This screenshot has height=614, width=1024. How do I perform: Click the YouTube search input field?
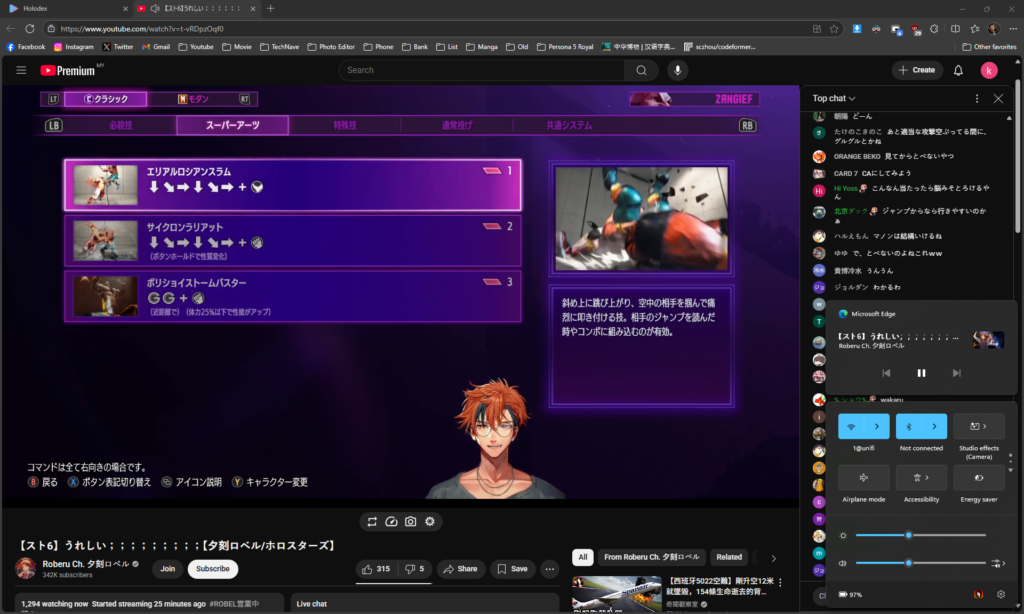pos(482,70)
